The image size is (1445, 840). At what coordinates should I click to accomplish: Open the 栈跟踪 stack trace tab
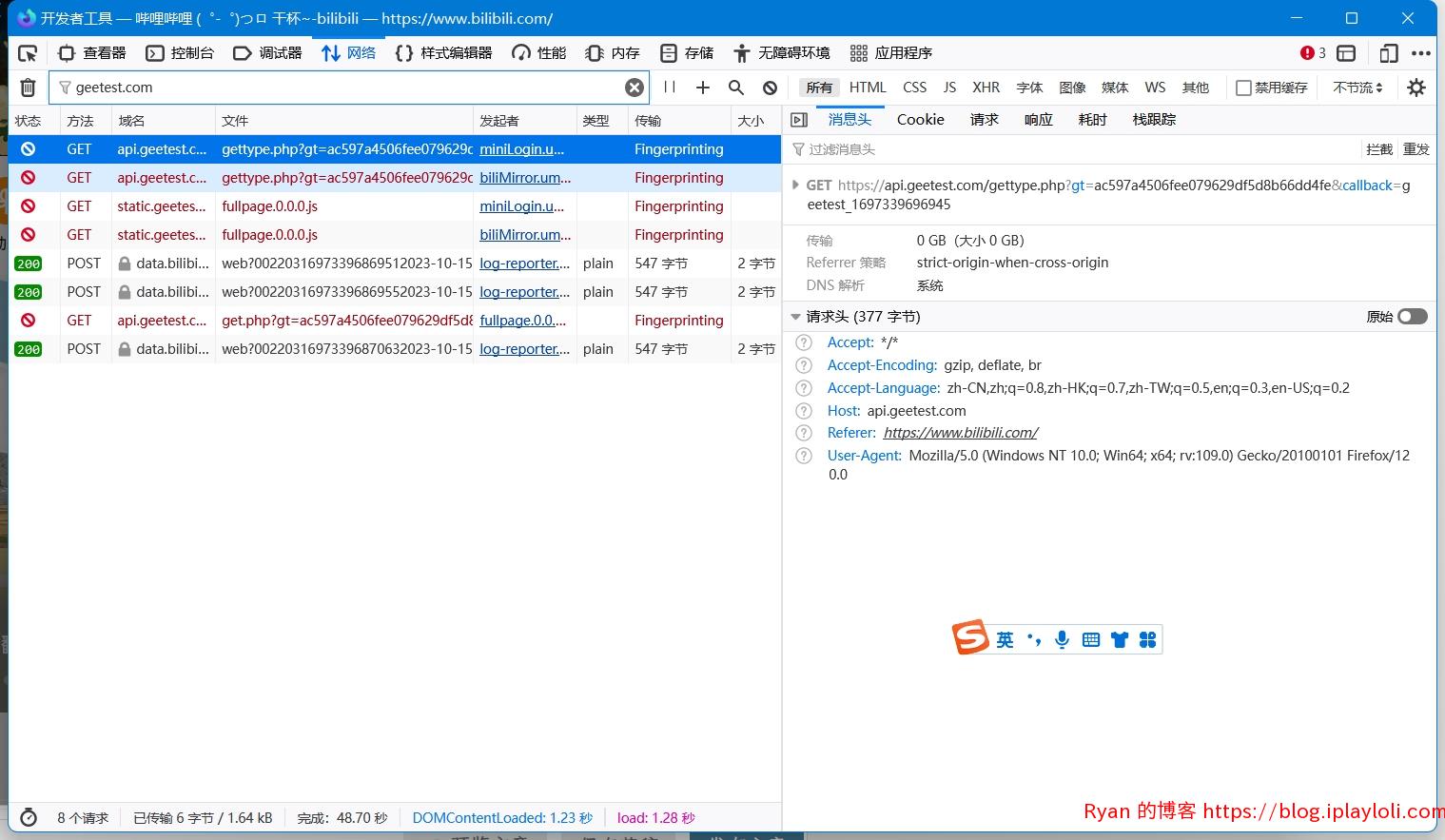tap(1155, 120)
